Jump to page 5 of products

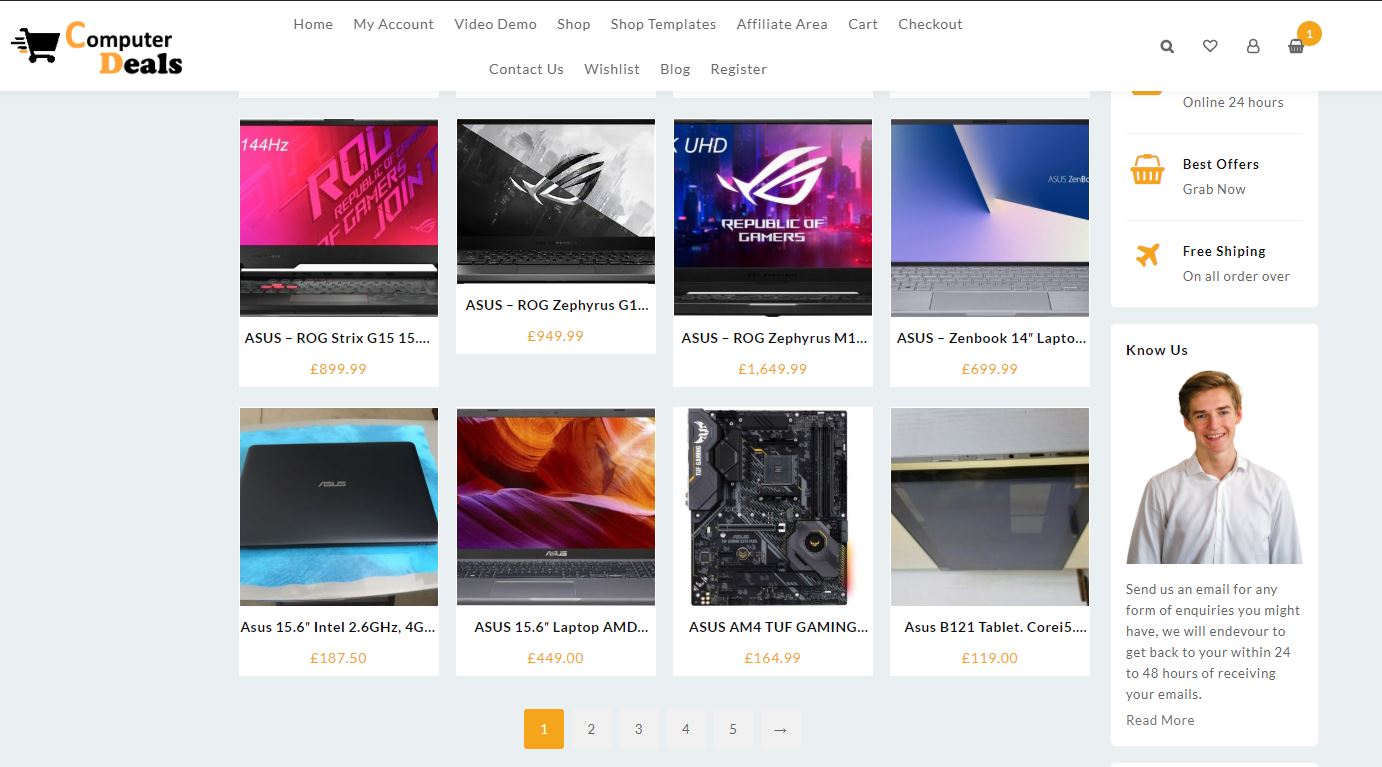(733, 729)
